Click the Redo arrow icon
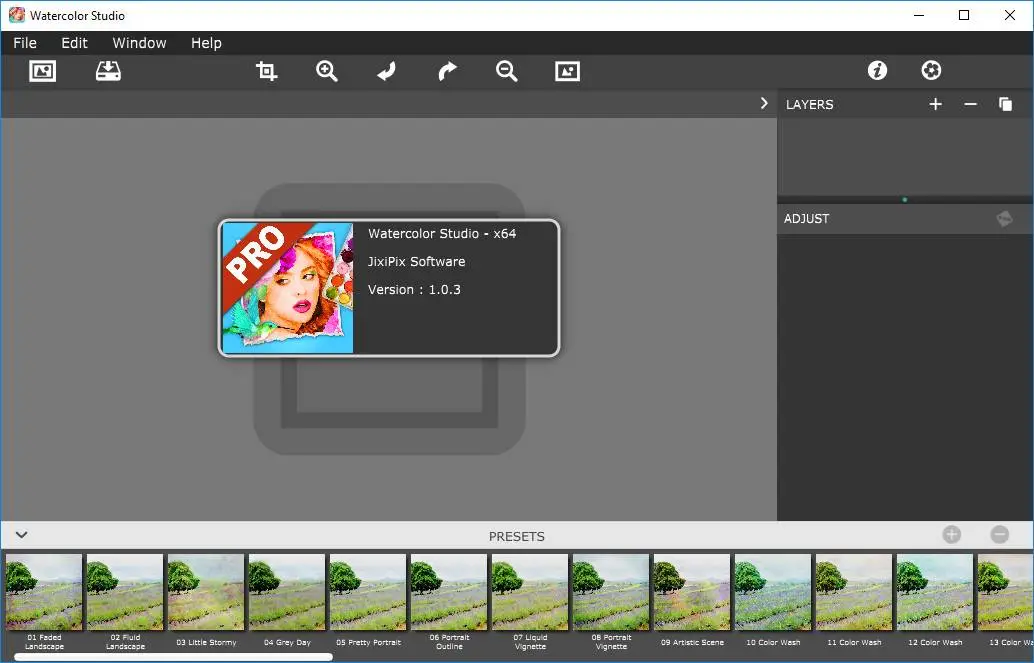Image resolution: width=1034 pixels, height=663 pixels. click(447, 71)
